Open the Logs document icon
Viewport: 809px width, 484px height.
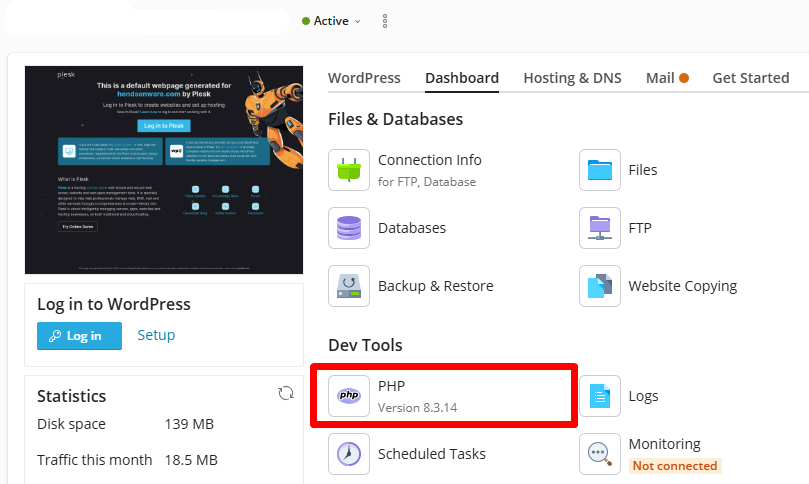[600, 396]
